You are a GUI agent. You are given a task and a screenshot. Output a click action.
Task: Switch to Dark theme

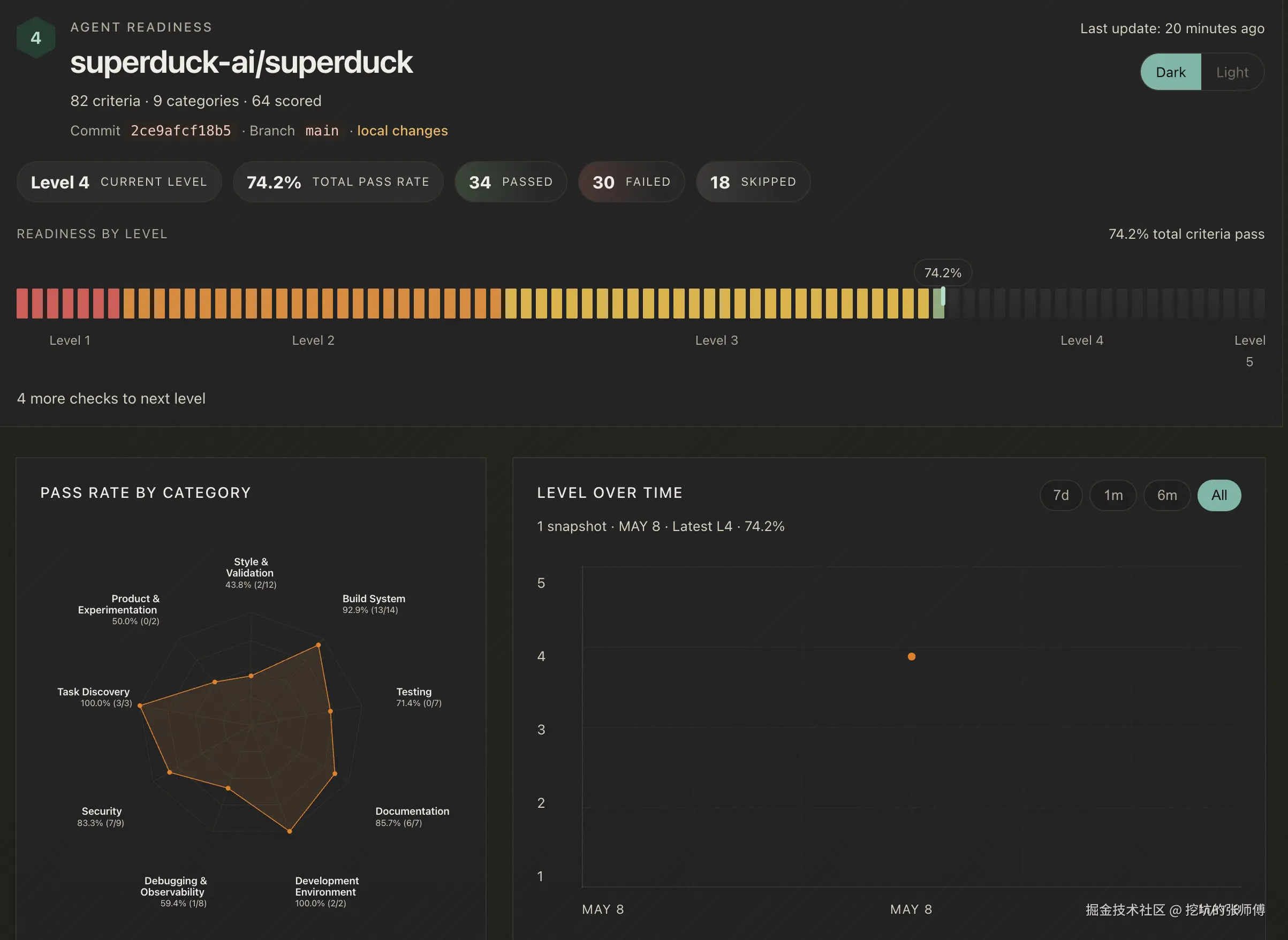1171,72
